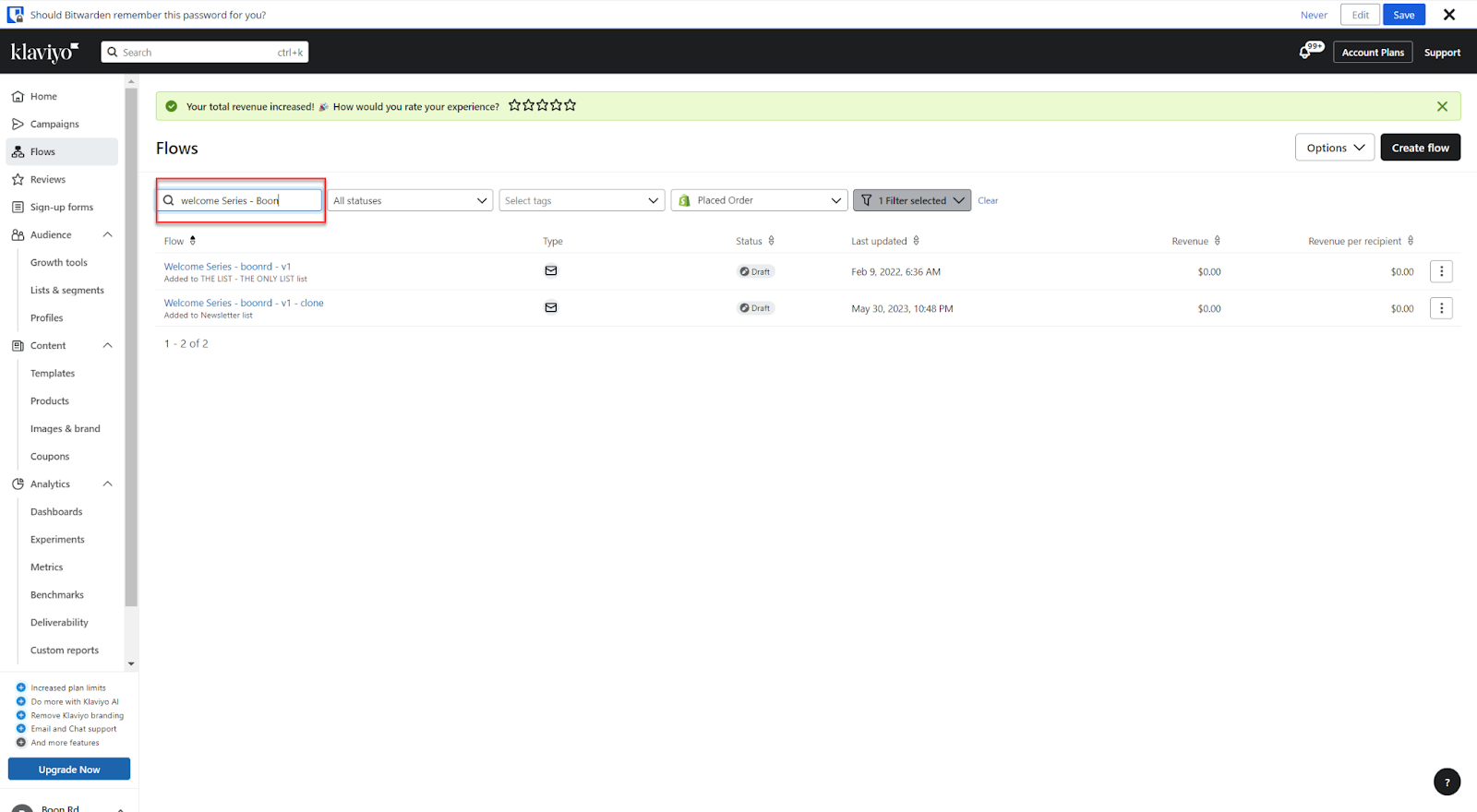
Task: Click Account Plans button
Action: coord(1373,53)
